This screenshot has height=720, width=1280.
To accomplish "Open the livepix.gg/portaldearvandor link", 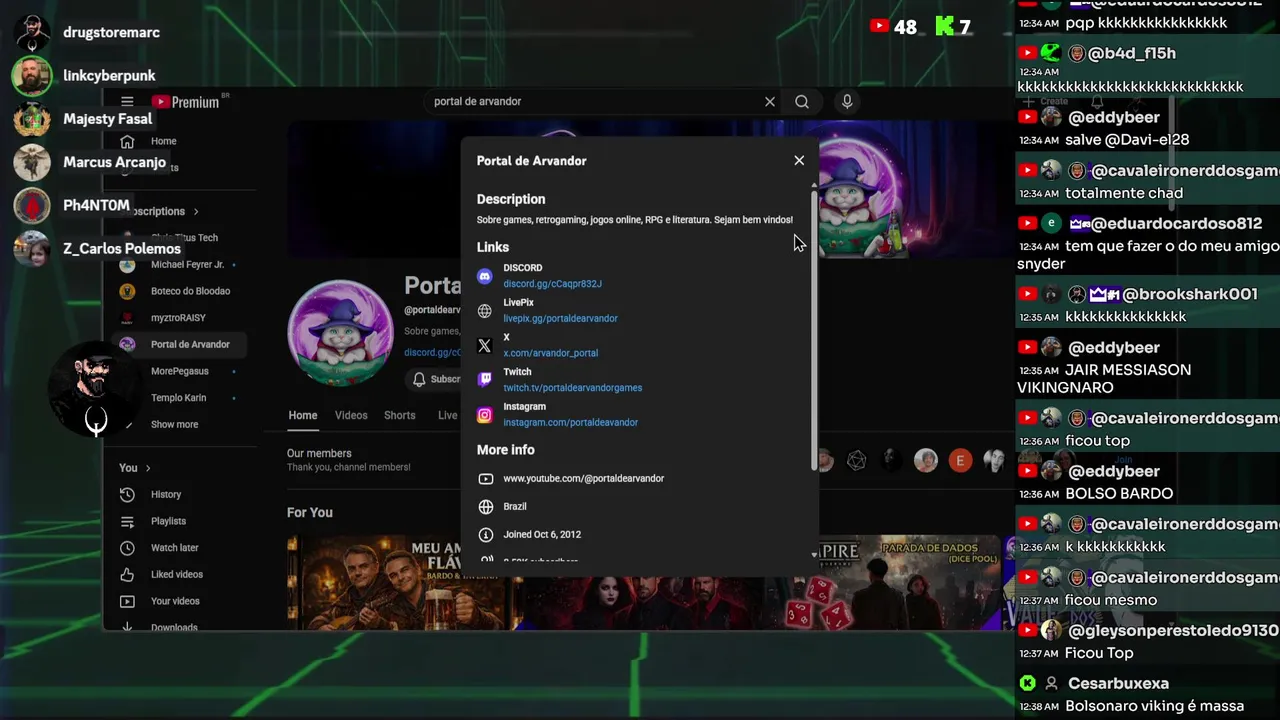I will point(560,319).
